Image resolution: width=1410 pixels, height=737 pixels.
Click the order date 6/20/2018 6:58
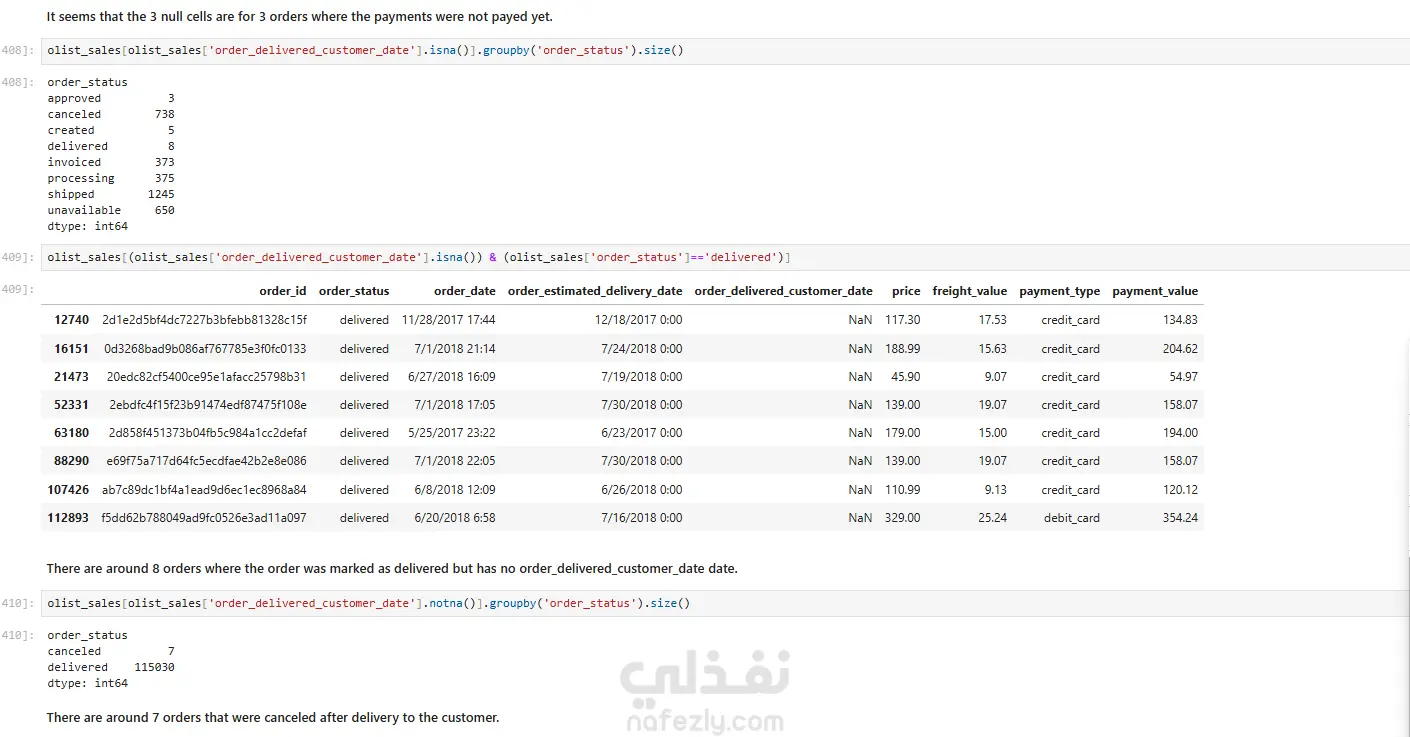point(455,517)
